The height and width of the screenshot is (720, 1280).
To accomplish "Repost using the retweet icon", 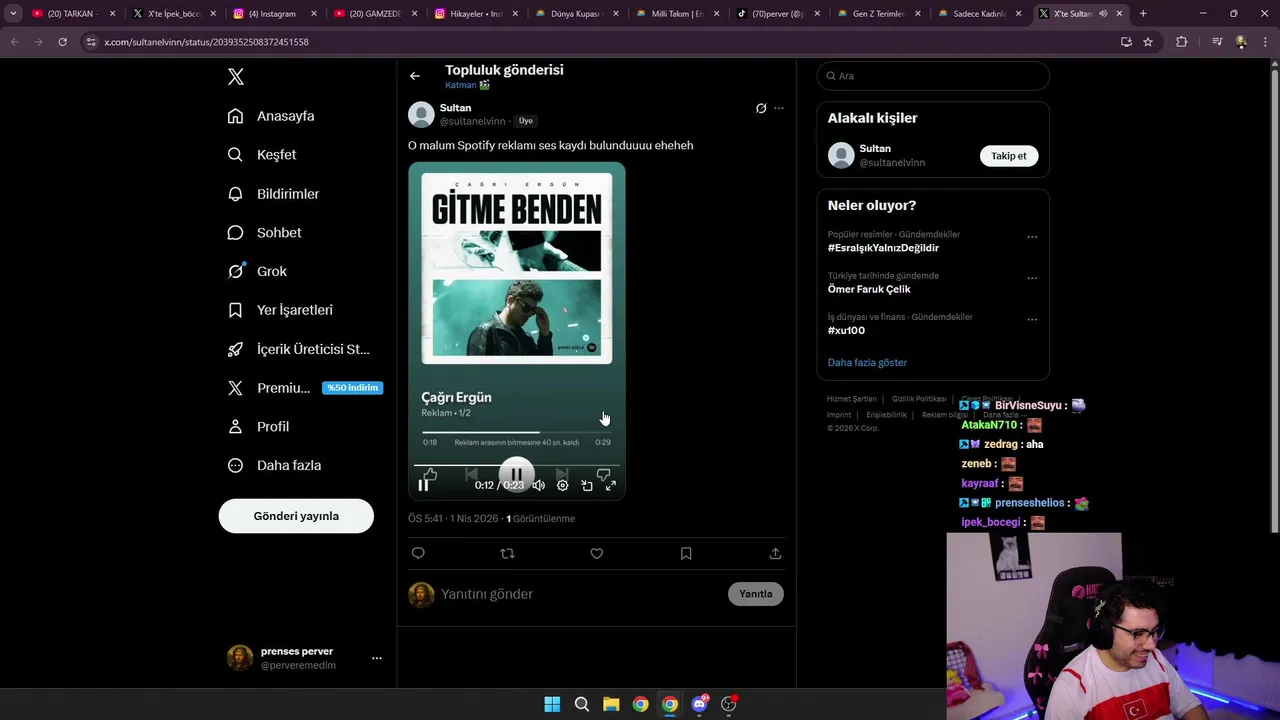I will pyautogui.click(x=507, y=553).
